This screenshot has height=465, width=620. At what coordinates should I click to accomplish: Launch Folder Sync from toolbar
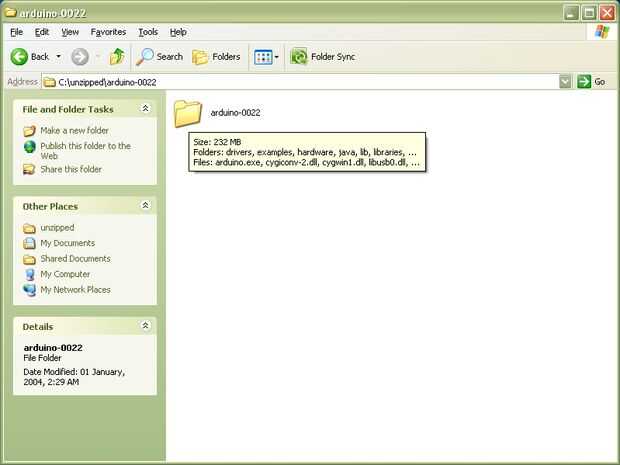tap(323, 57)
